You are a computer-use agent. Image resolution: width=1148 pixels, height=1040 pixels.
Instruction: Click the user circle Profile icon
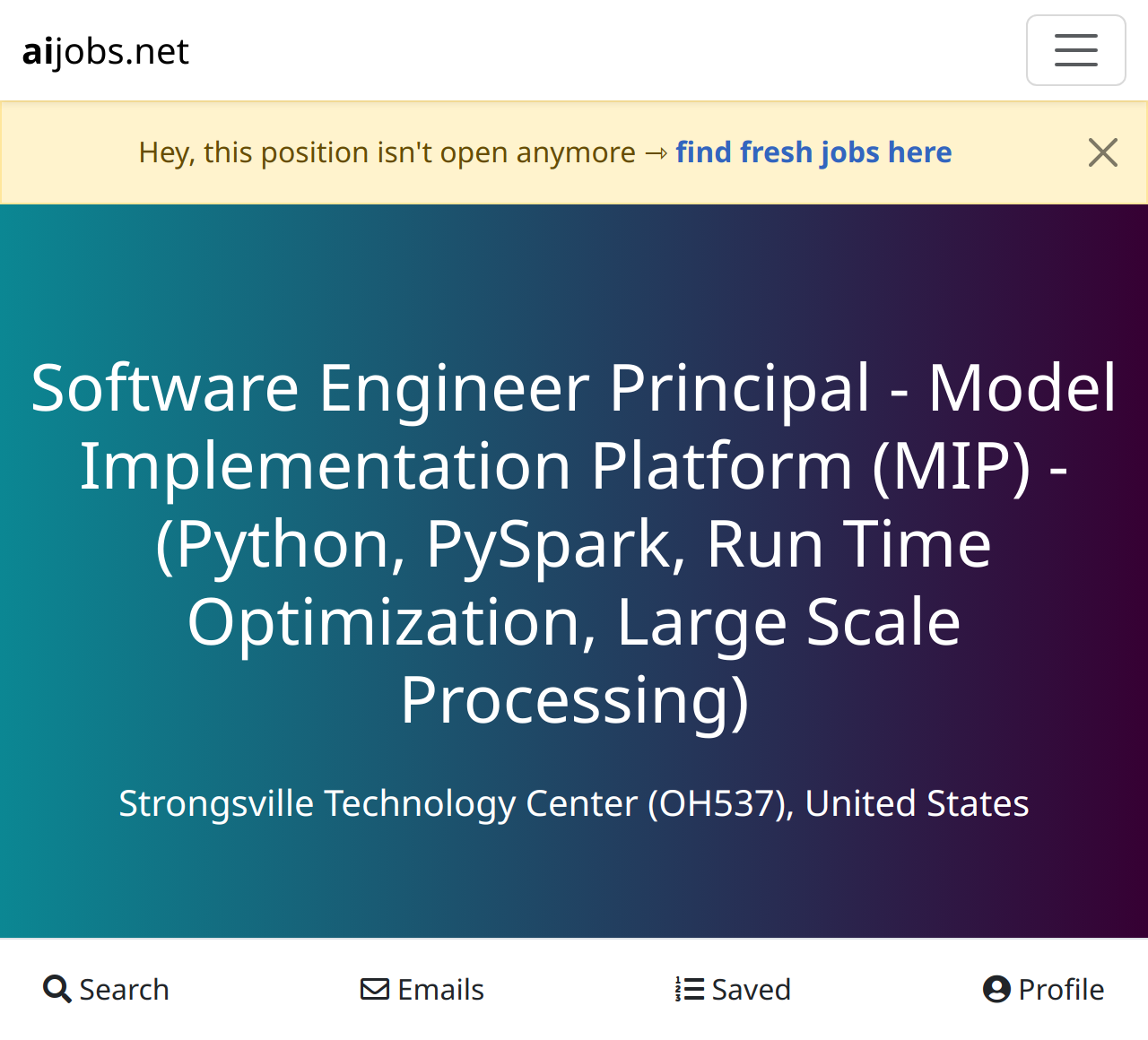click(x=996, y=989)
